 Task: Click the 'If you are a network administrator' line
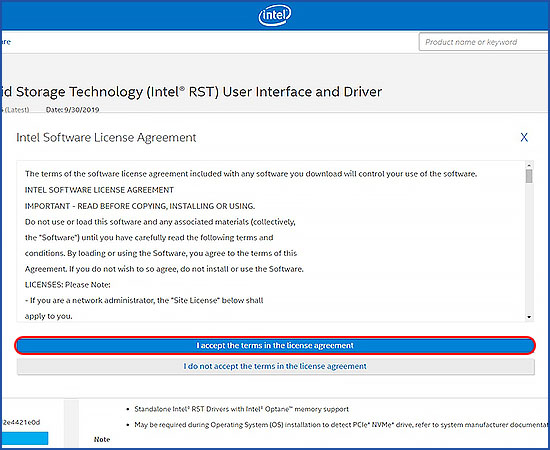(144, 301)
